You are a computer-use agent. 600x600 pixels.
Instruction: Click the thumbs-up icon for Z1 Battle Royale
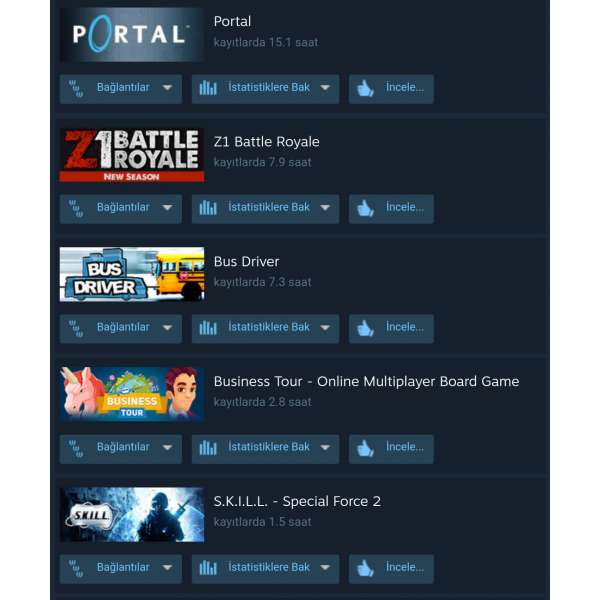[365, 208]
